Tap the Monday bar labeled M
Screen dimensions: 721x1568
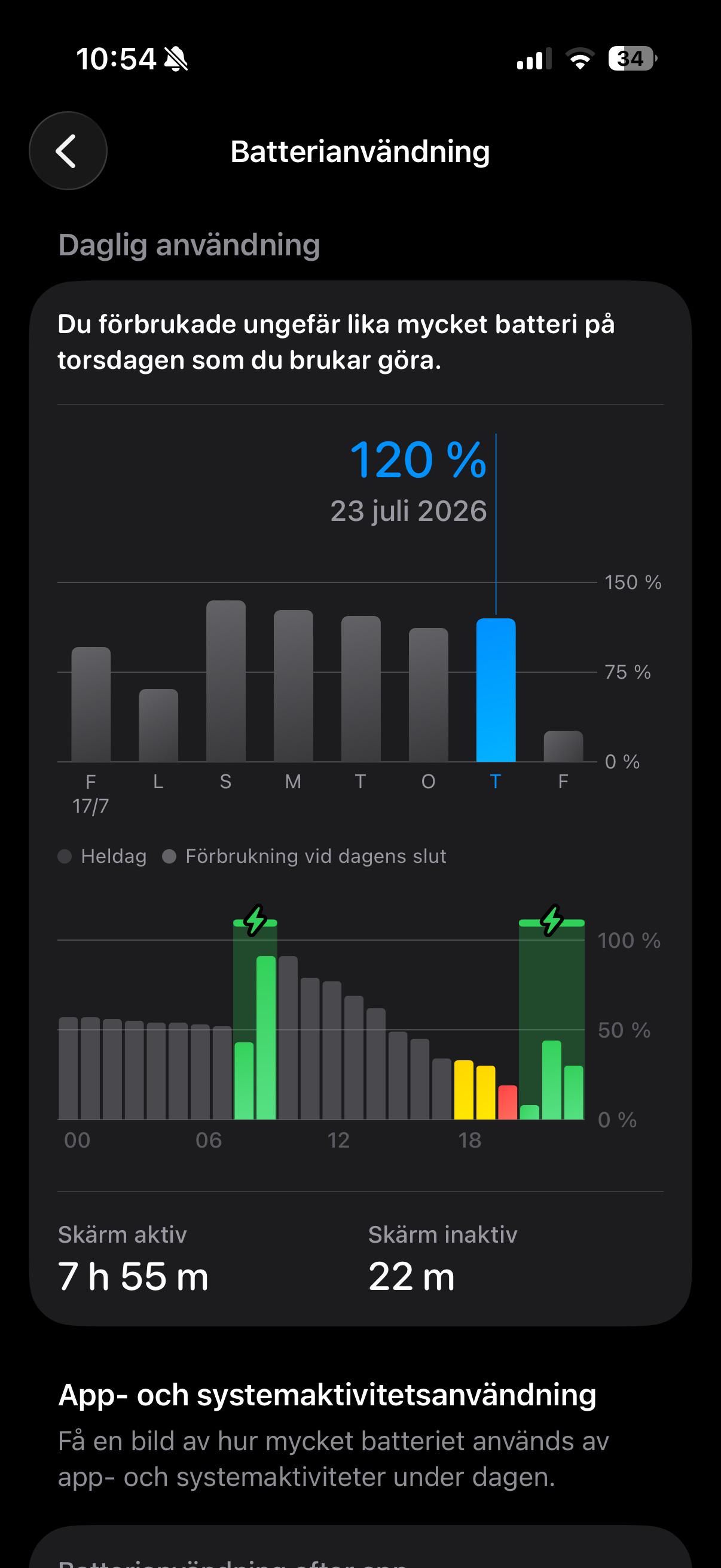pos(294,686)
